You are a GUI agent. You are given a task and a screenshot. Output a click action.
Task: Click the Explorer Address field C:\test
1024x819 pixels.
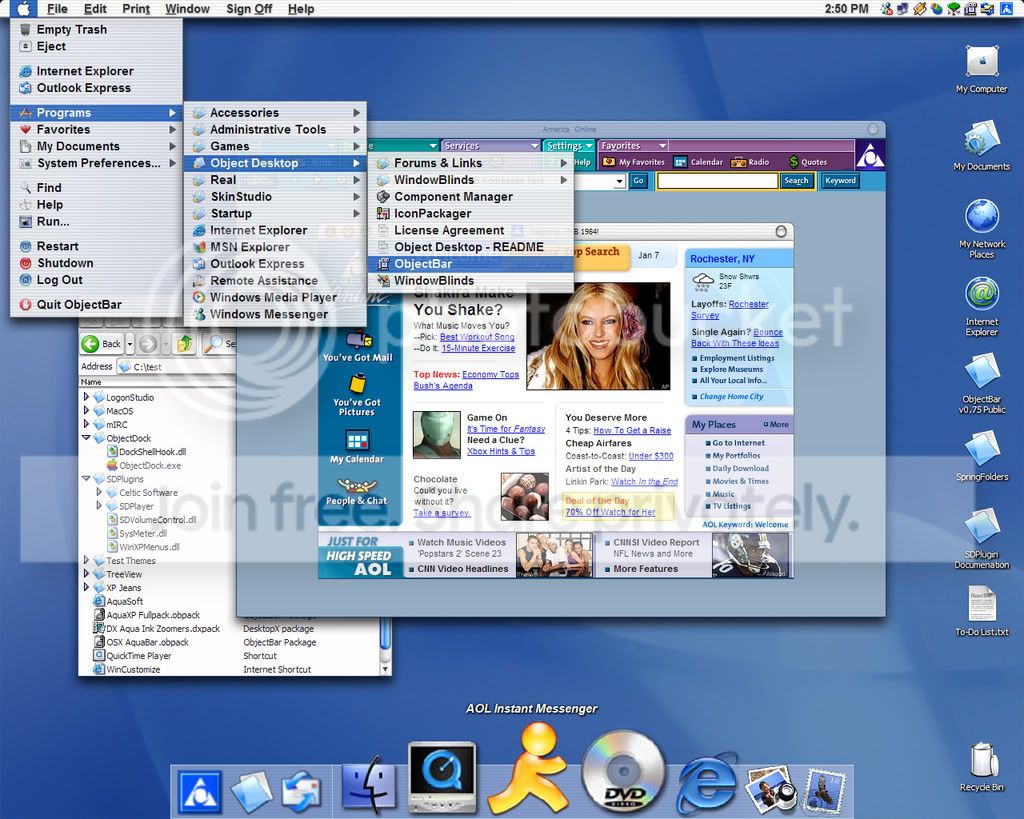click(x=176, y=367)
